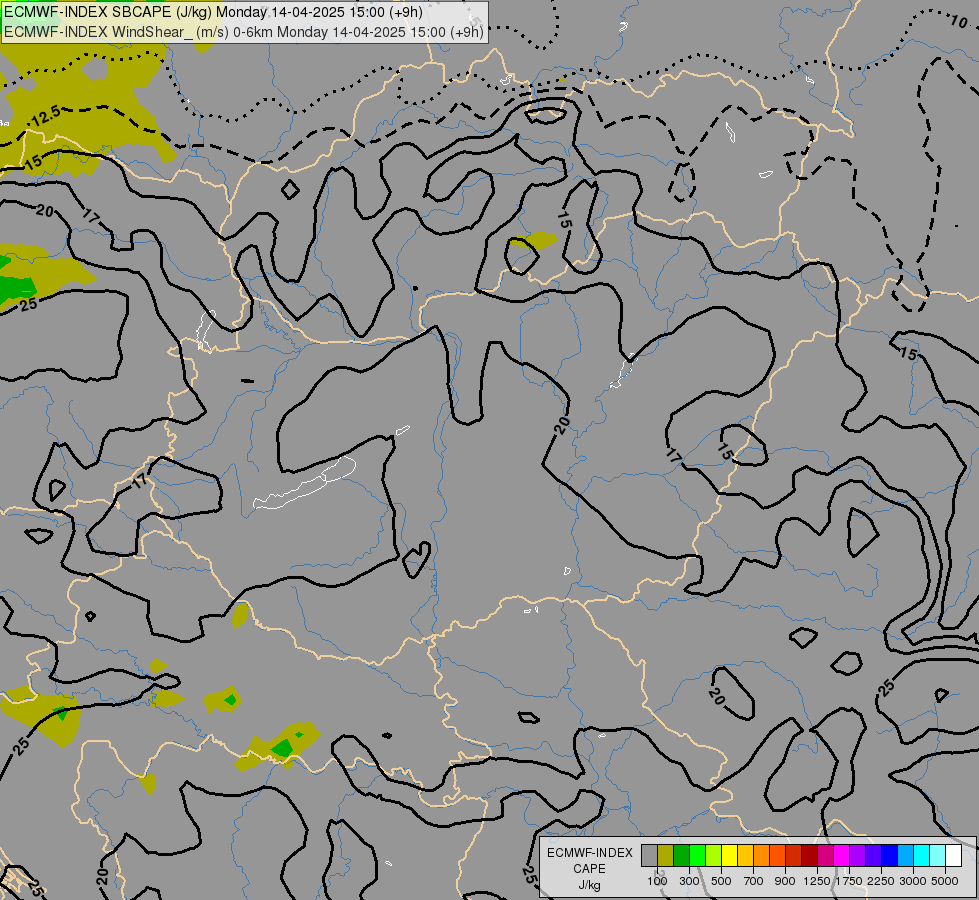Click the 12.5 wind shear contour label
This screenshot has width=979, height=900.
pyautogui.click(x=46, y=116)
